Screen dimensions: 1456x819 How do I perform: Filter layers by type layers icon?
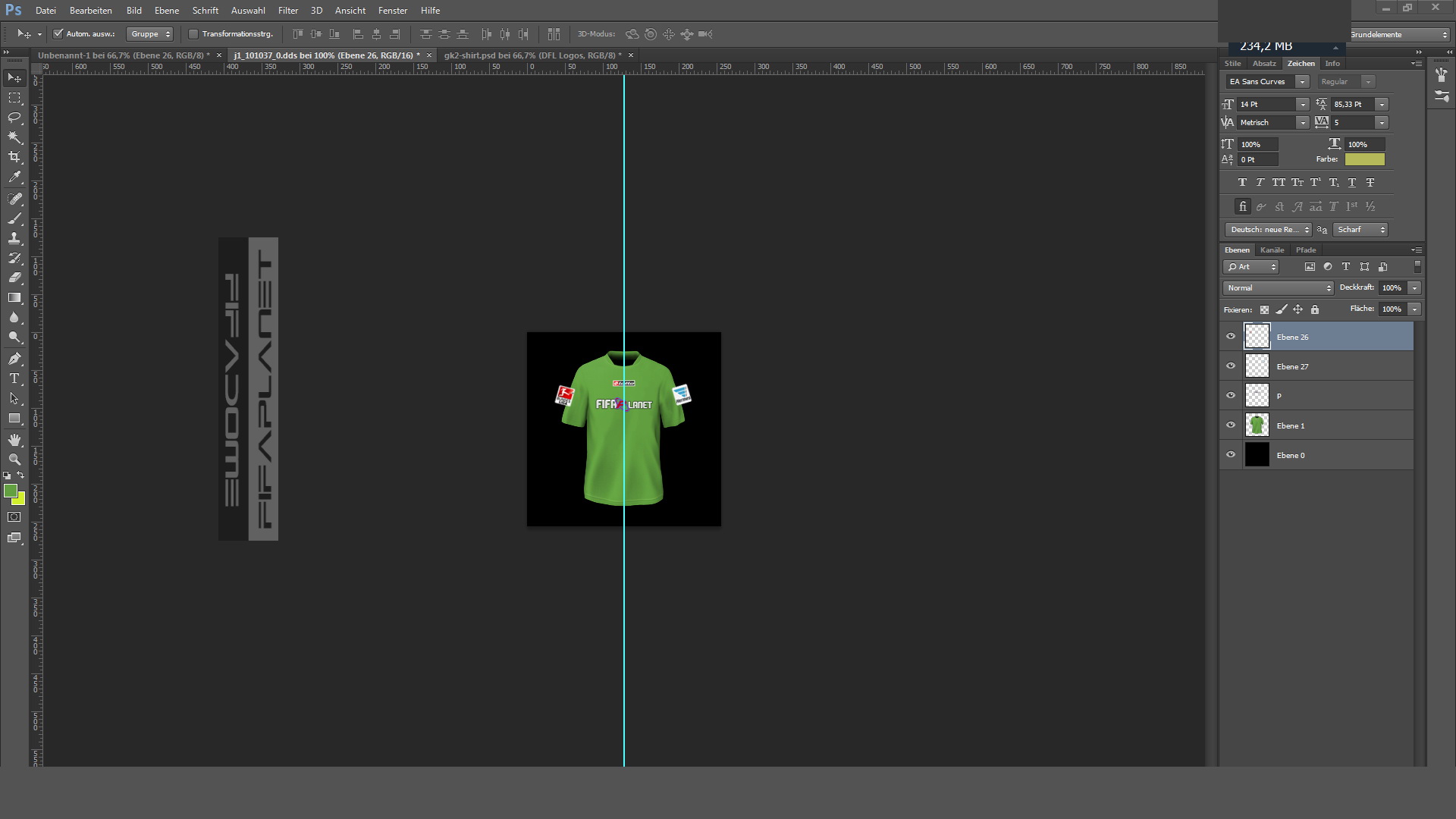pyautogui.click(x=1346, y=267)
